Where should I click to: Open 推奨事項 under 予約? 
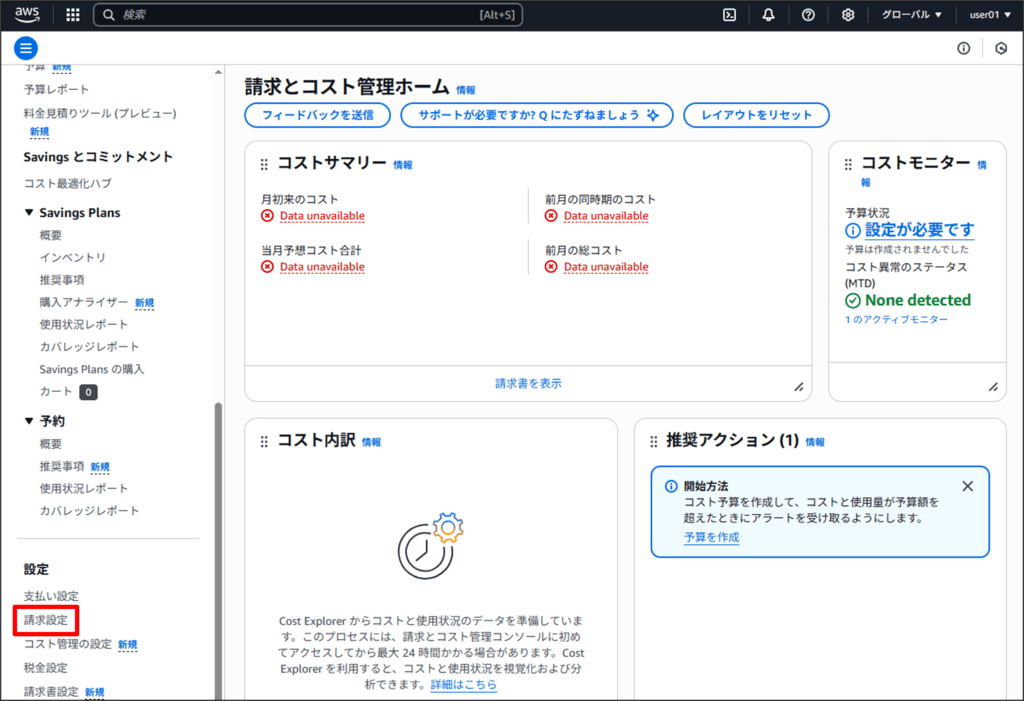[61, 466]
